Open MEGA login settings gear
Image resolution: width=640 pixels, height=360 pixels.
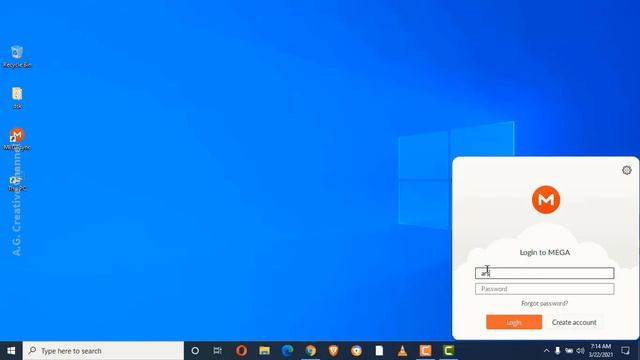pyautogui.click(x=627, y=170)
